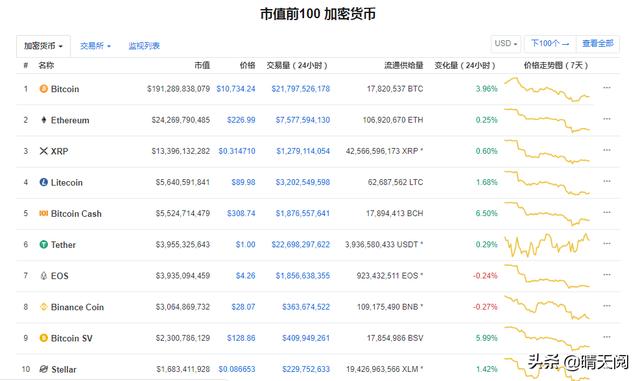Open more options menu for Binance Coin row
Image resolution: width=640 pixels, height=381 pixels.
607,306
